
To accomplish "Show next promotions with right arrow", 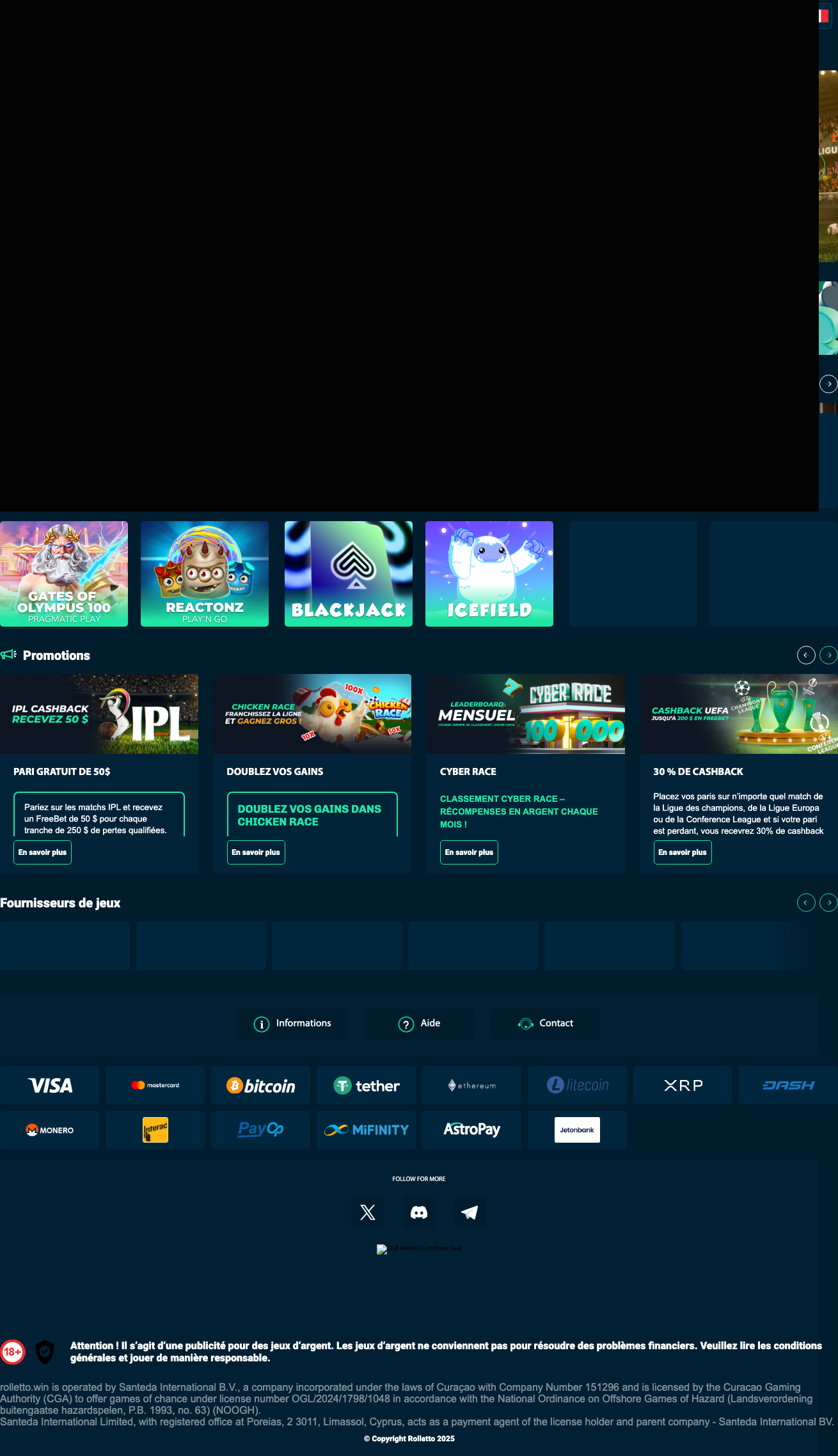I will 829,655.
